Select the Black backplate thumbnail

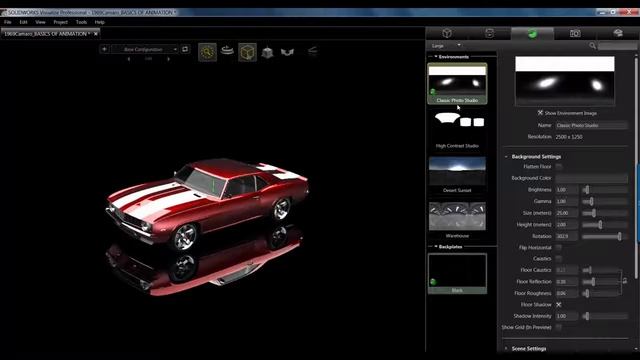tap(457, 273)
